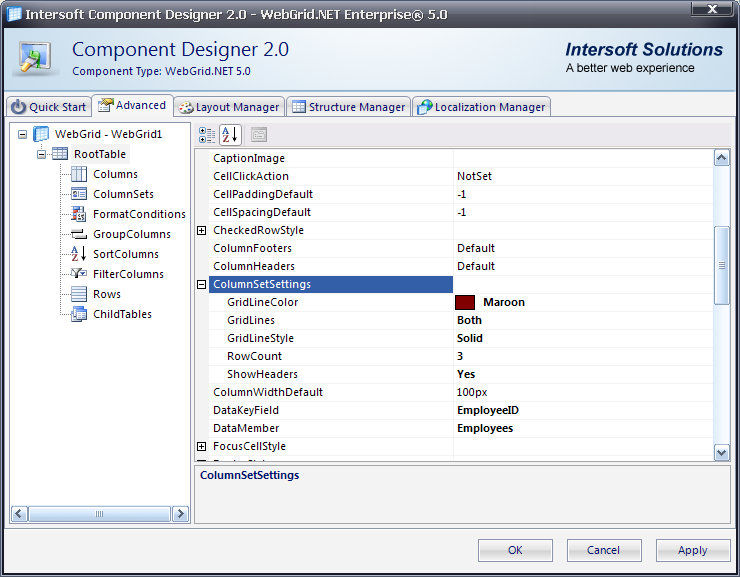740x577 pixels.
Task: Open the Quick Start tab
Action: 49,107
